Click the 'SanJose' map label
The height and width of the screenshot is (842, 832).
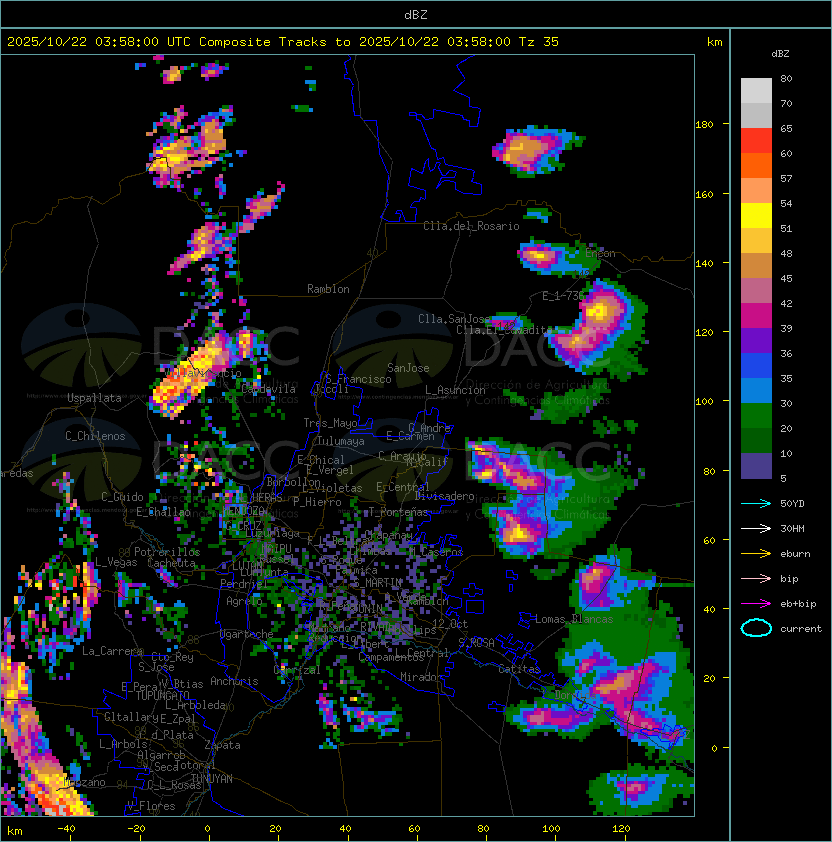408,368
